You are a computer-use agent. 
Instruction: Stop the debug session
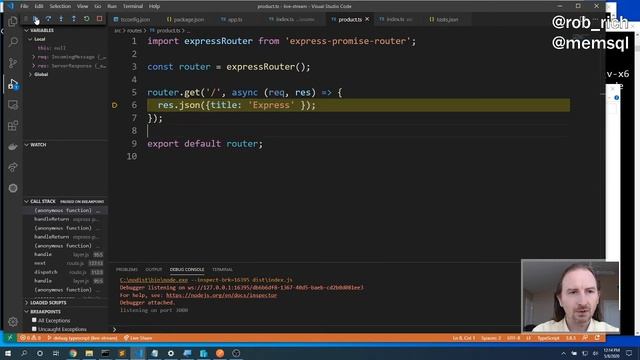tap(99, 19)
